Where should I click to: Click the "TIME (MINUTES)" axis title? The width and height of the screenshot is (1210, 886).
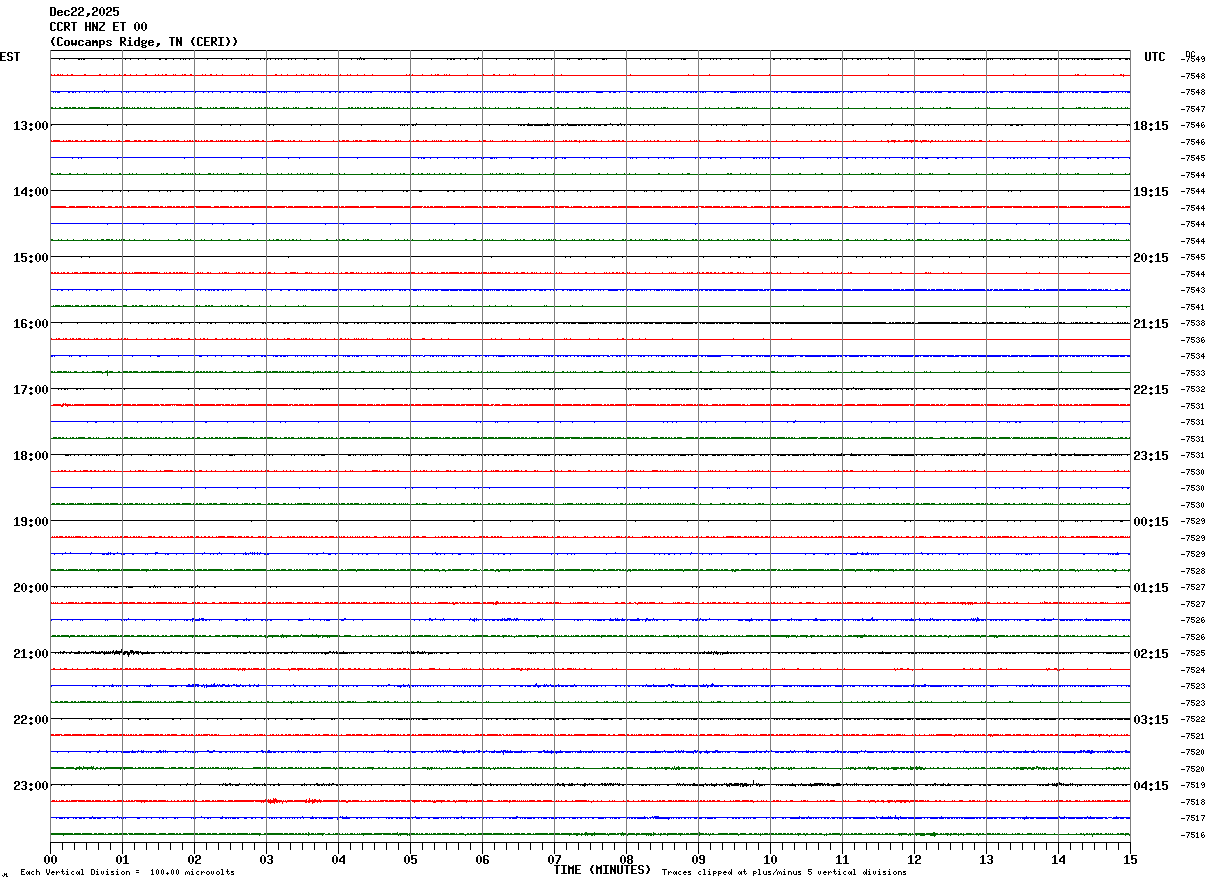coord(603,870)
